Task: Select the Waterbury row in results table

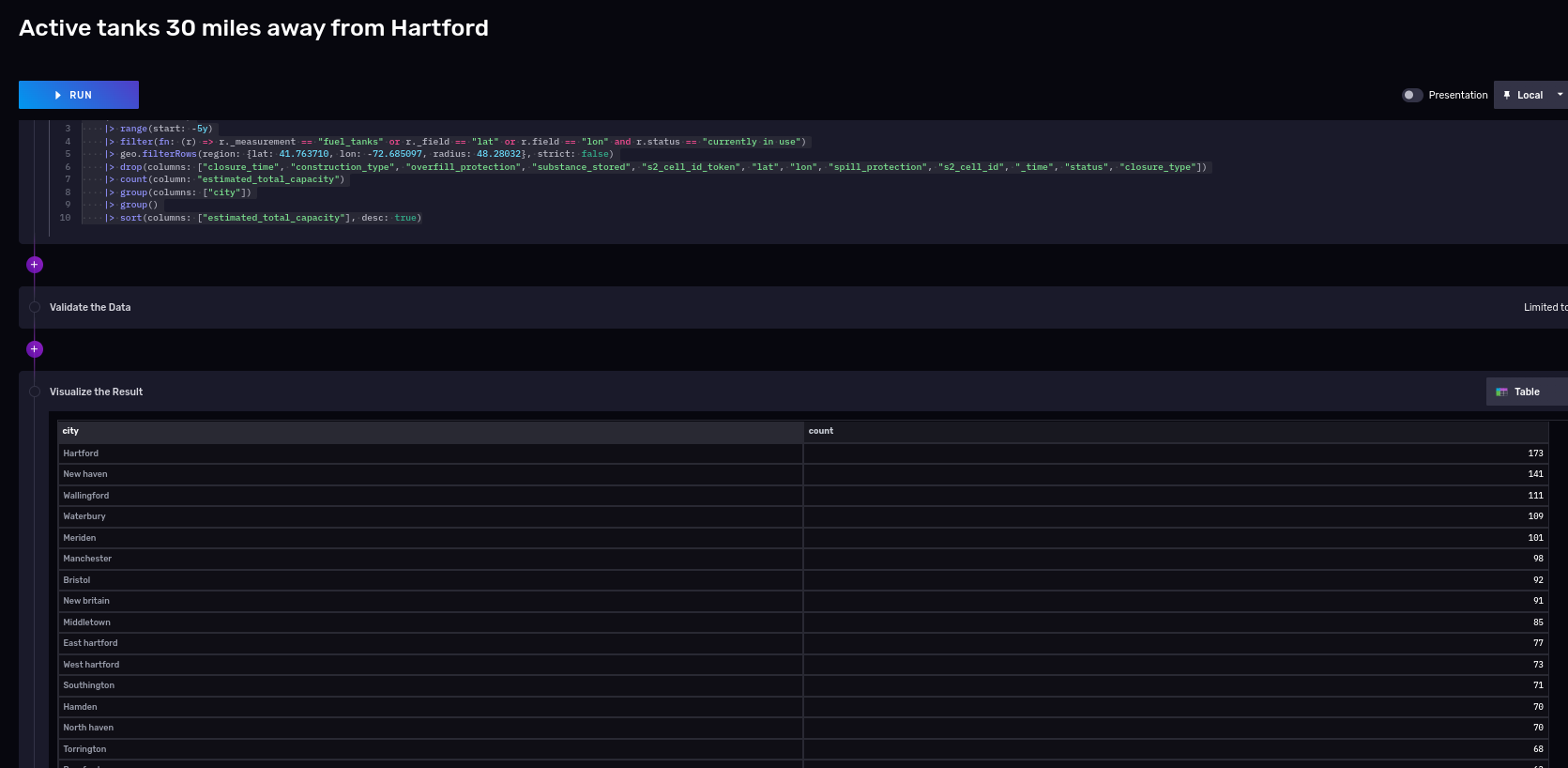Action: pyautogui.click(x=84, y=516)
